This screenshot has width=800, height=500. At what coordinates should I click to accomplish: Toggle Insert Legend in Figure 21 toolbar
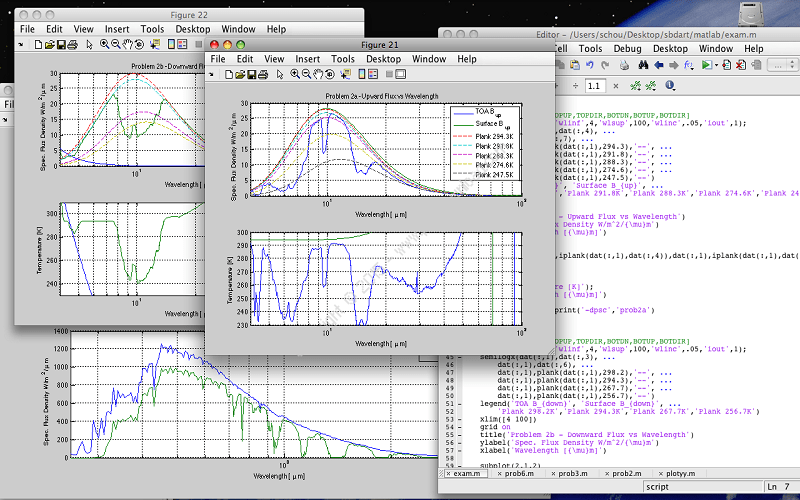(373, 74)
